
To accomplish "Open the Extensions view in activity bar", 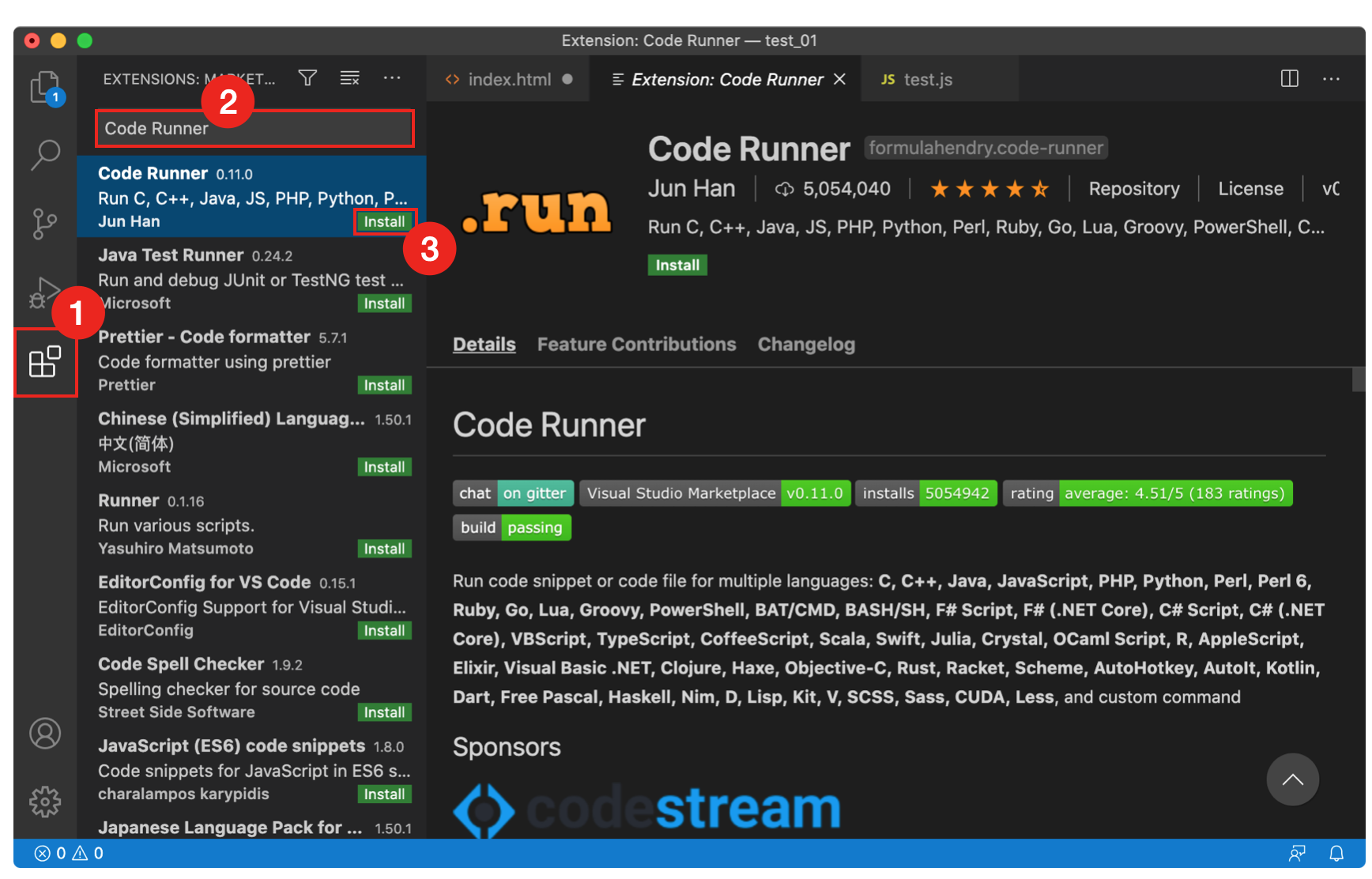I will coord(45,362).
